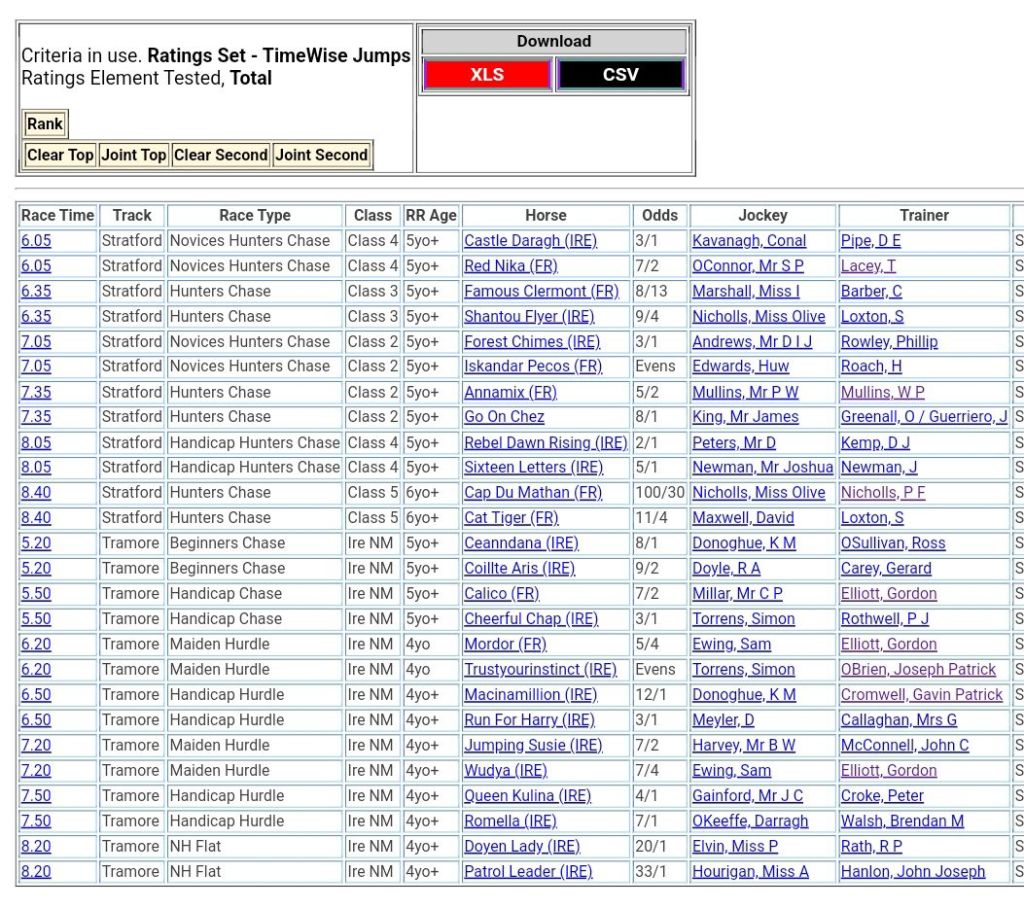1024x908 pixels.
Task: Open horse Trustyourinstinct (IRE)
Action: [540, 669]
